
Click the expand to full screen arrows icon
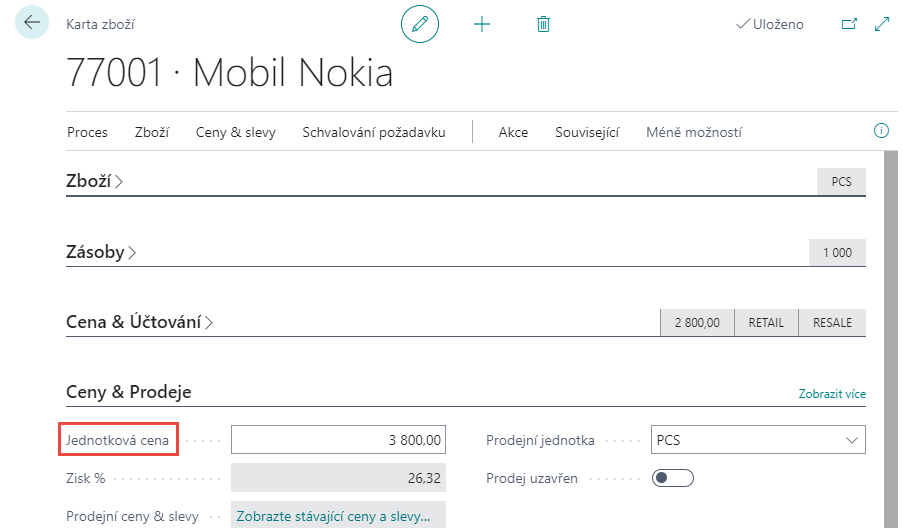point(882,24)
